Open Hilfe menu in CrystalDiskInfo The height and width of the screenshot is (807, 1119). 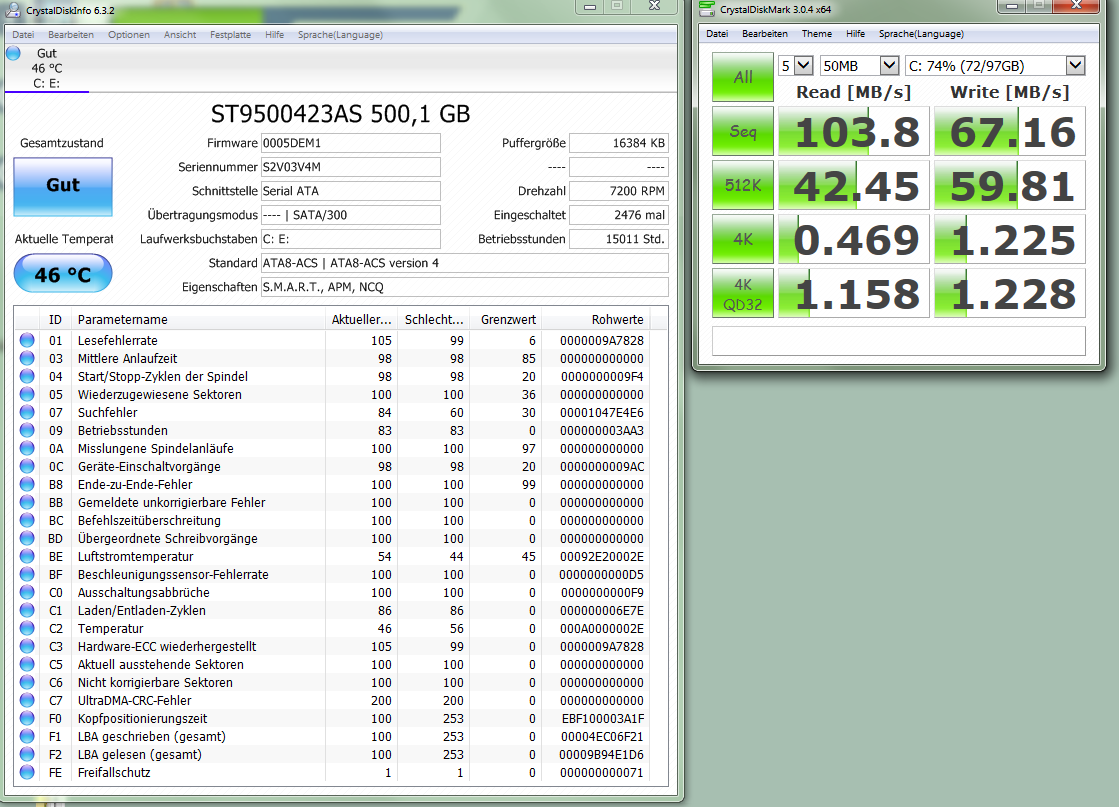pos(274,34)
